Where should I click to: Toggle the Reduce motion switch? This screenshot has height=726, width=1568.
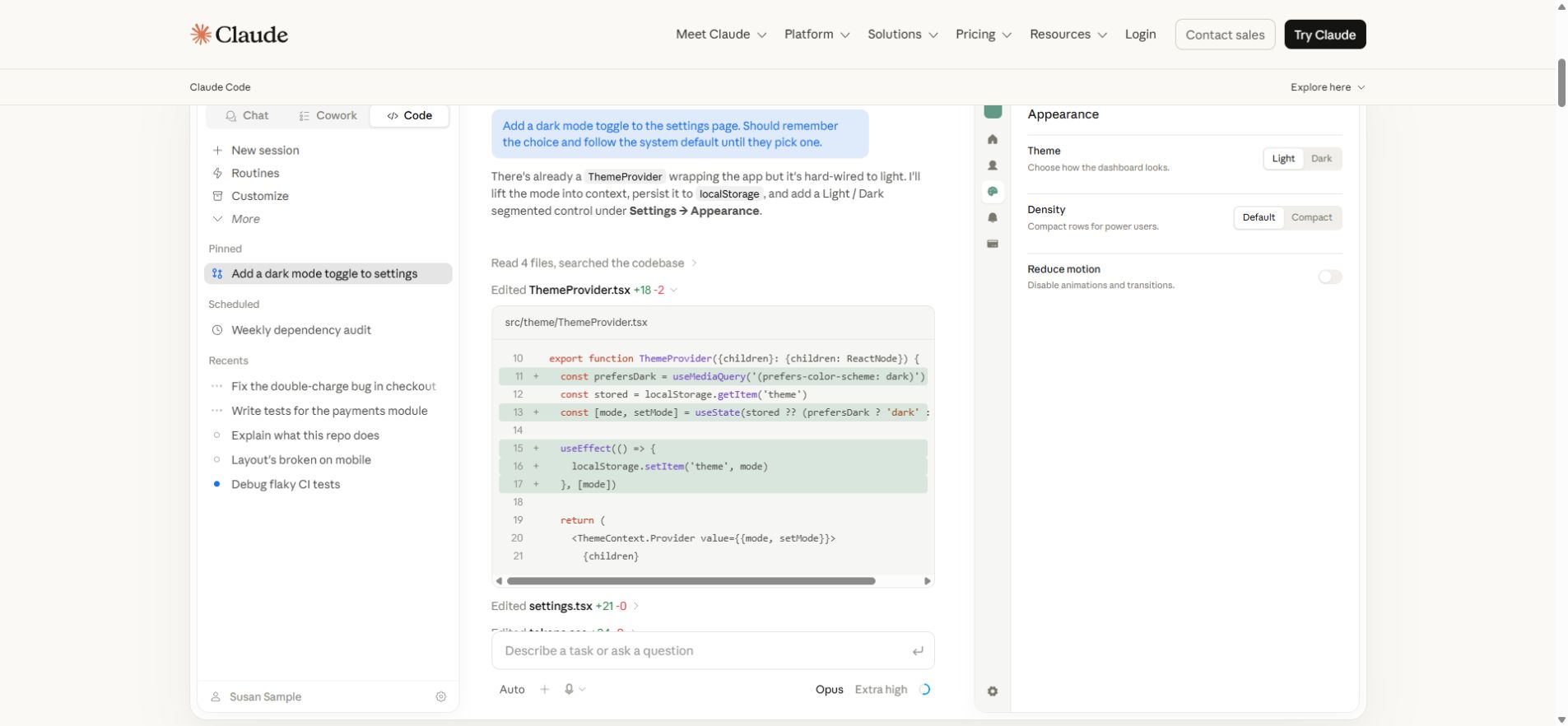(x=1329, y=277)
